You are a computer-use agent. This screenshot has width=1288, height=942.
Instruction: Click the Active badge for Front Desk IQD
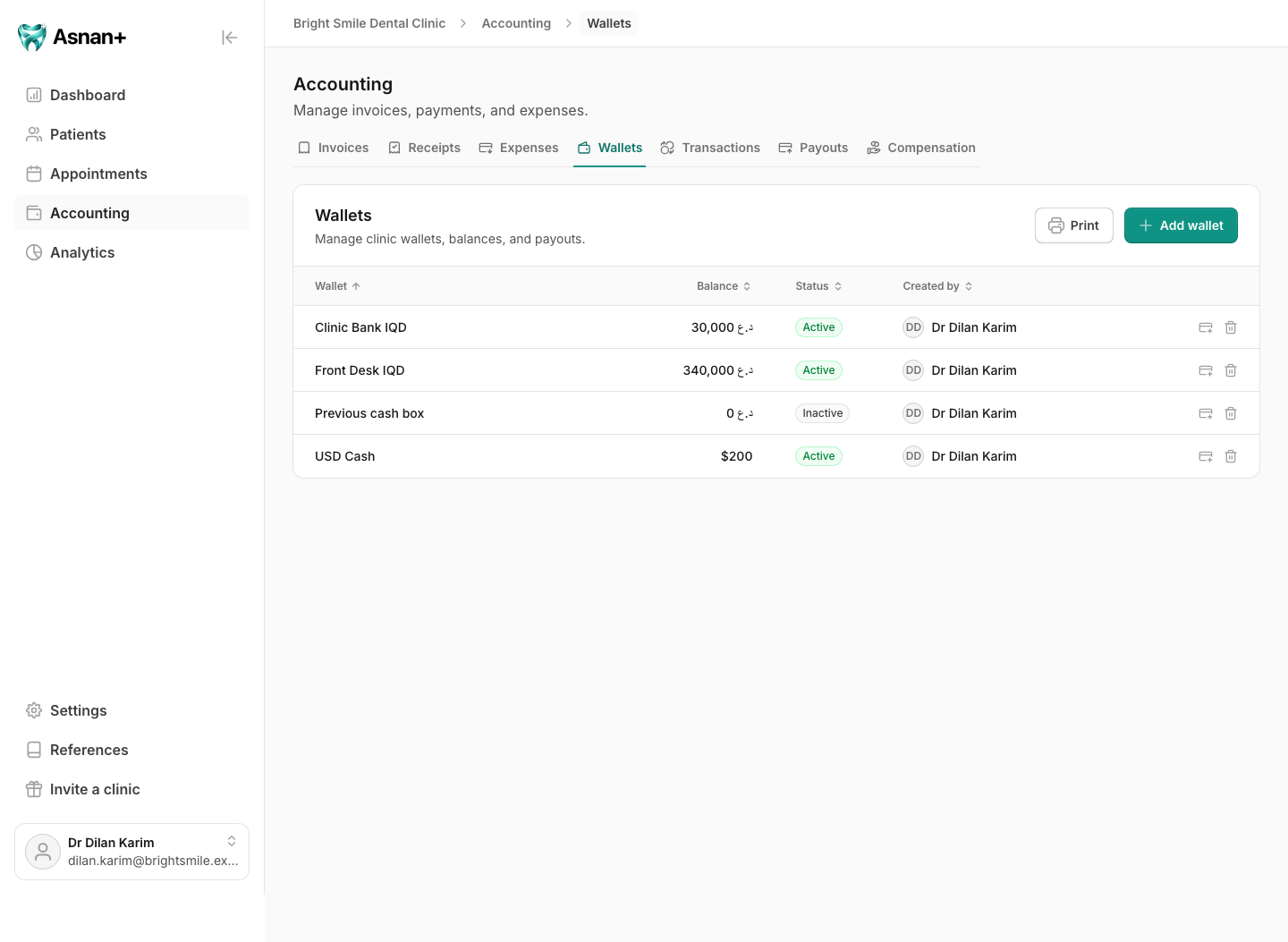click(818, 370)
